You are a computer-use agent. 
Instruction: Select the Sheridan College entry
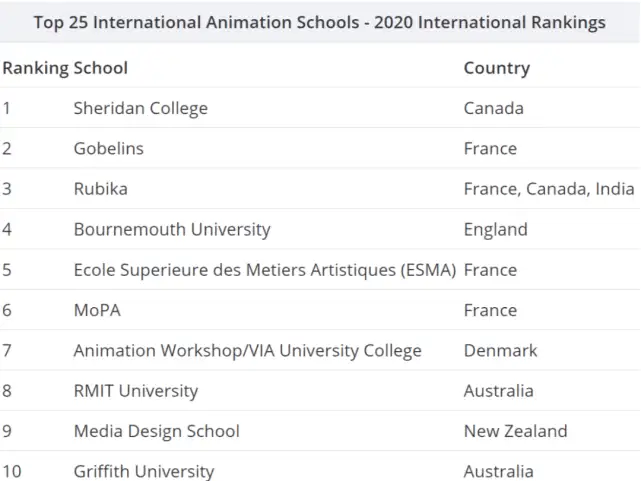pyautogui.click(x=140, y=108)
